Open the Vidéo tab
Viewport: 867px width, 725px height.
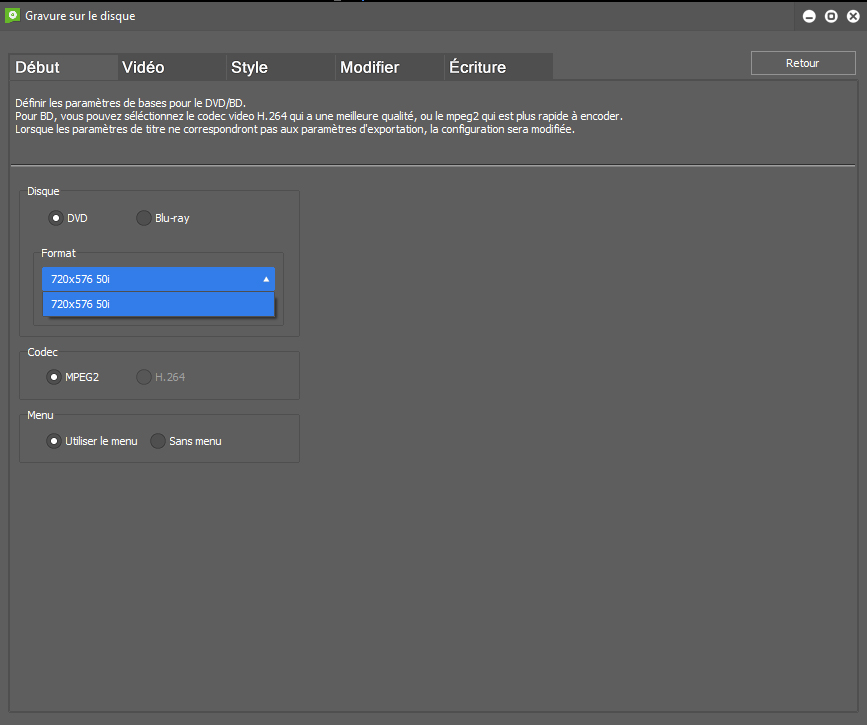click(x=172, y=67)
